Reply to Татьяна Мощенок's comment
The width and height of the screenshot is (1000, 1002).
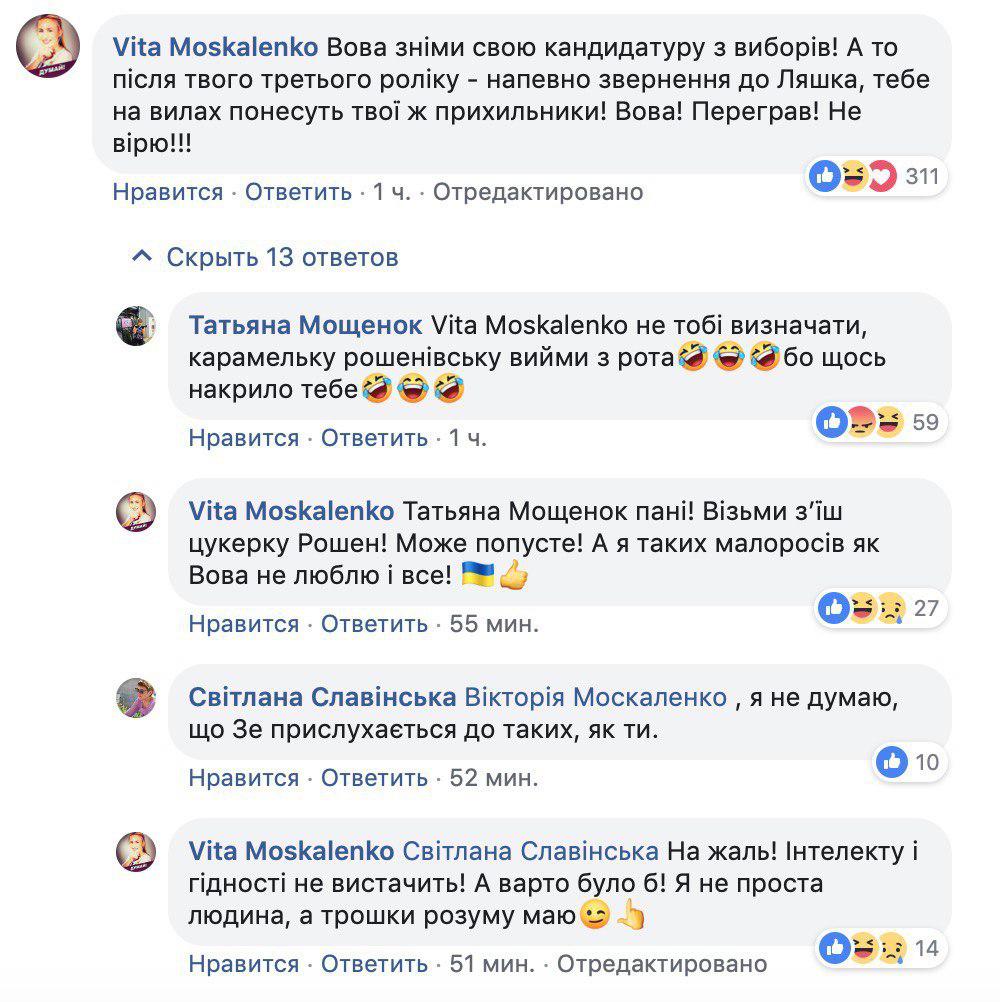coord(374,438)
